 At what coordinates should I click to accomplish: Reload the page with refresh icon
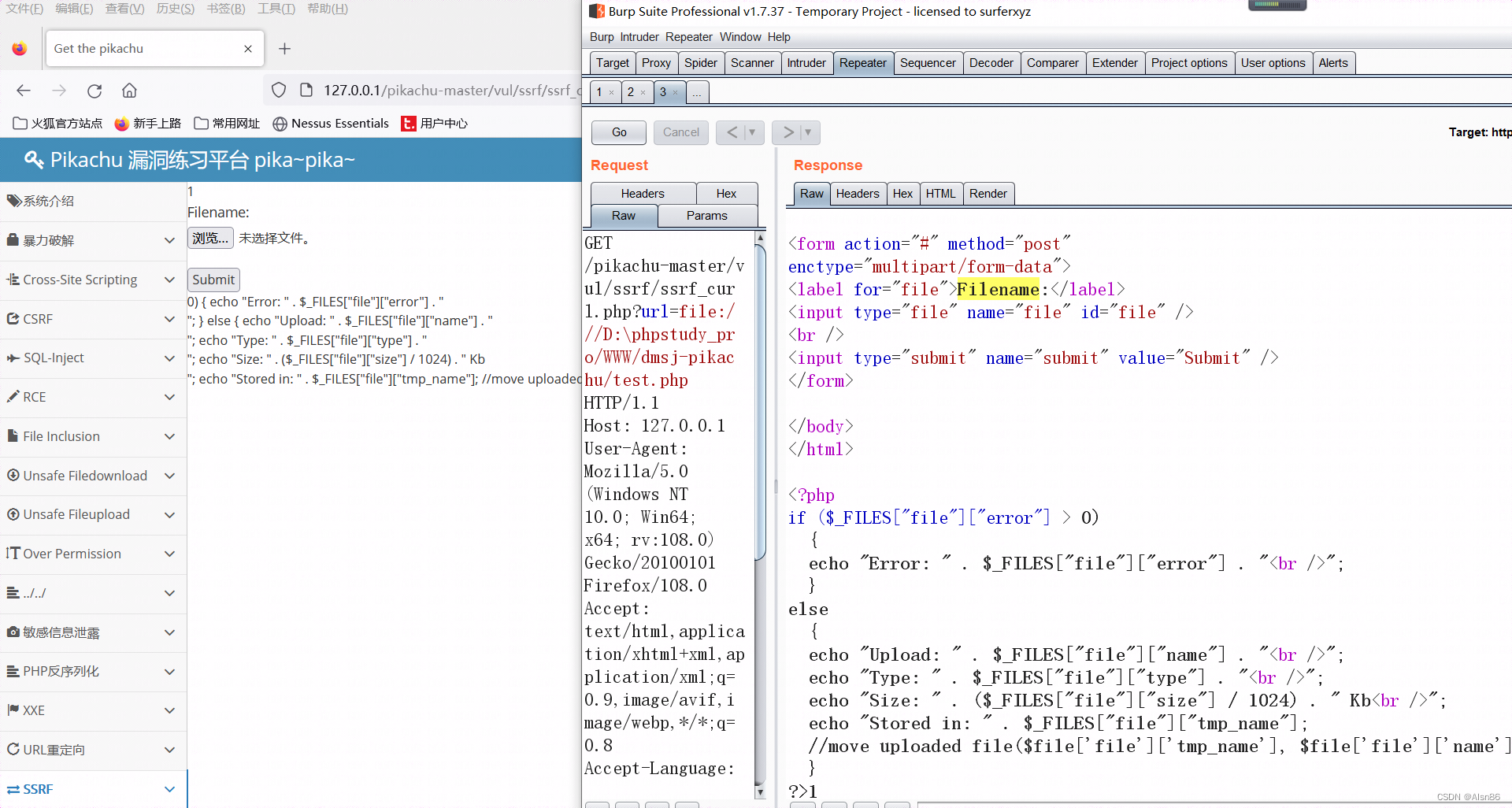point(94,91)
